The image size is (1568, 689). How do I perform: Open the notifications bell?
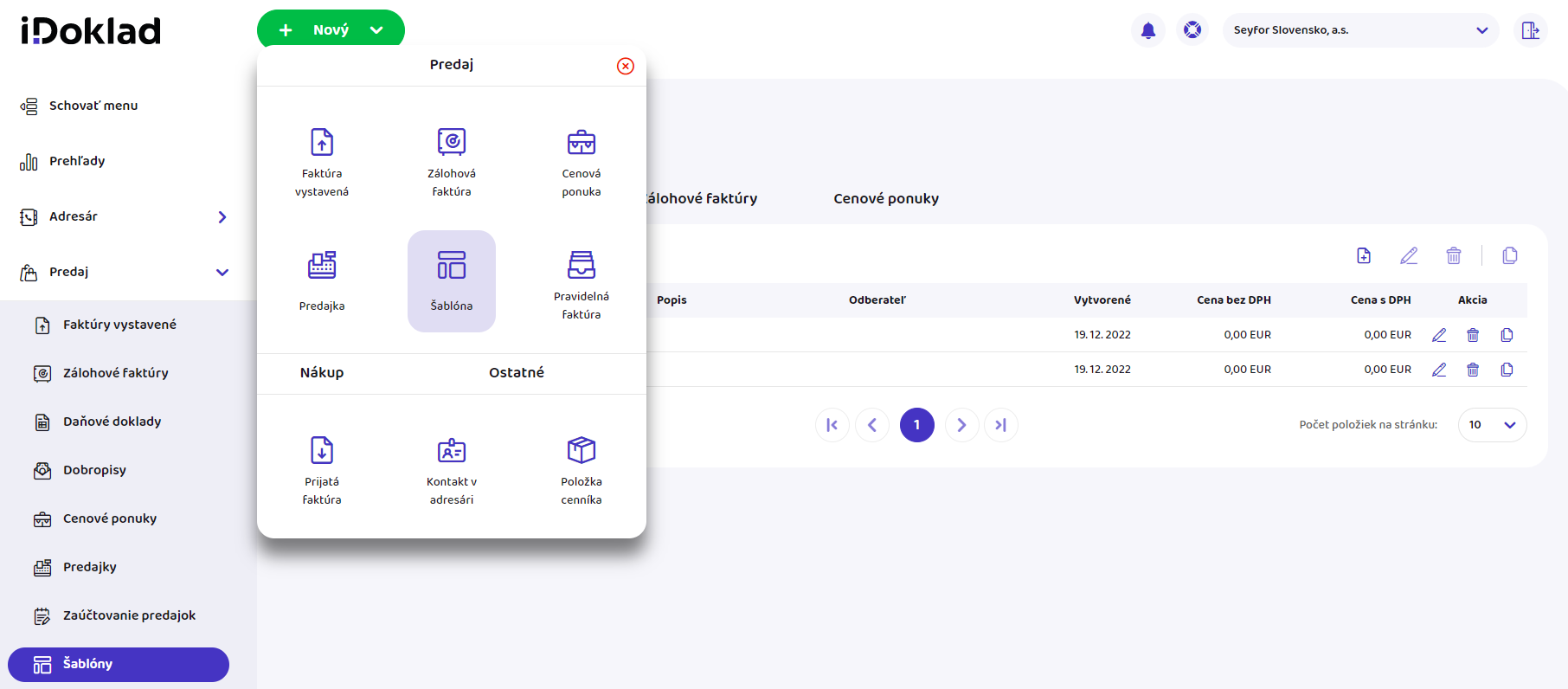click(1148, 30)
